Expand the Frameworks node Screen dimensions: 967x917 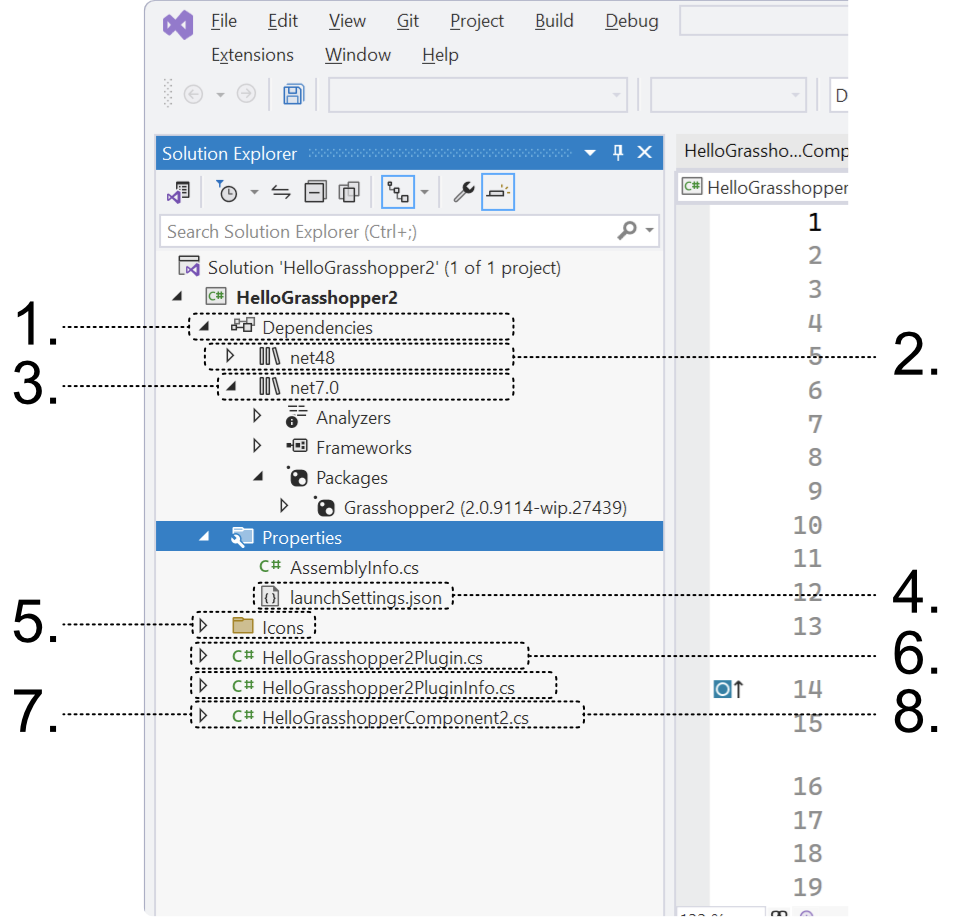257,446
